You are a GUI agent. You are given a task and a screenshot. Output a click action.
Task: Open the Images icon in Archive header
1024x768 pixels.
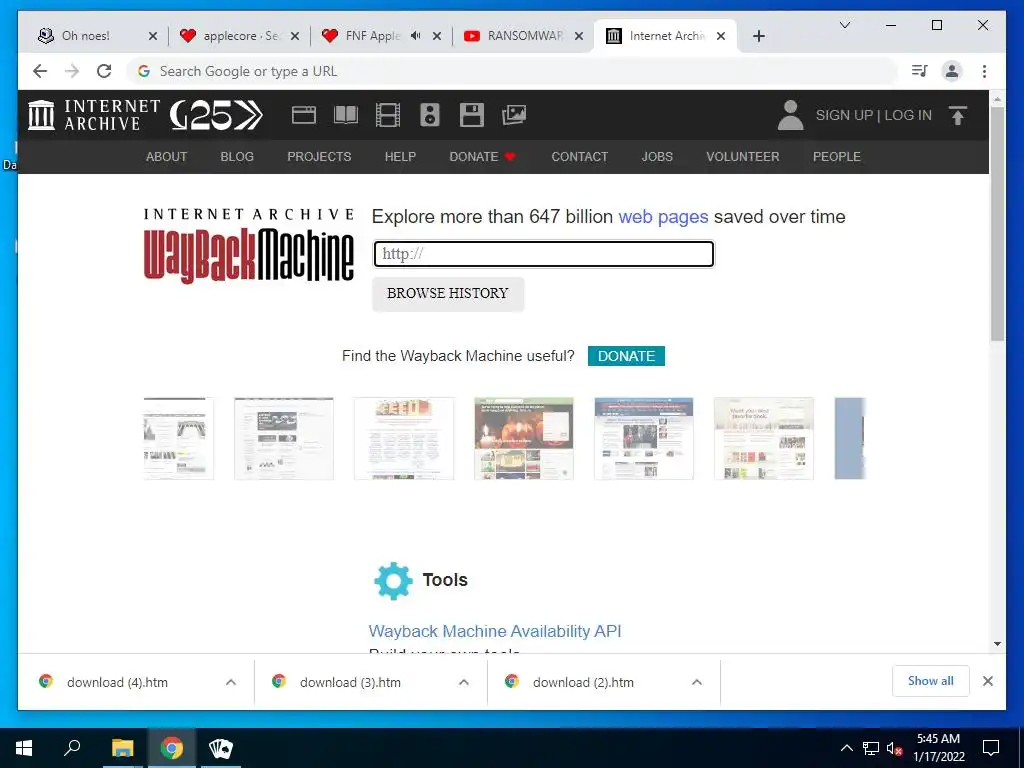514,115
